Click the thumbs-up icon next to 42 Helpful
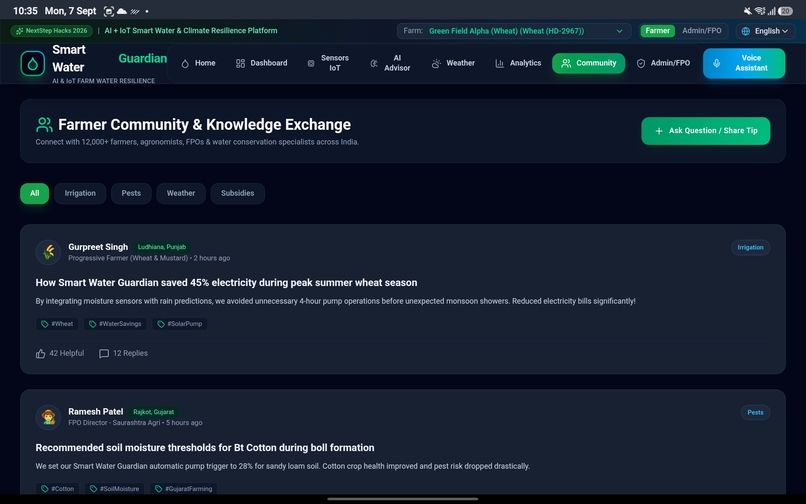 coord(41,354)
